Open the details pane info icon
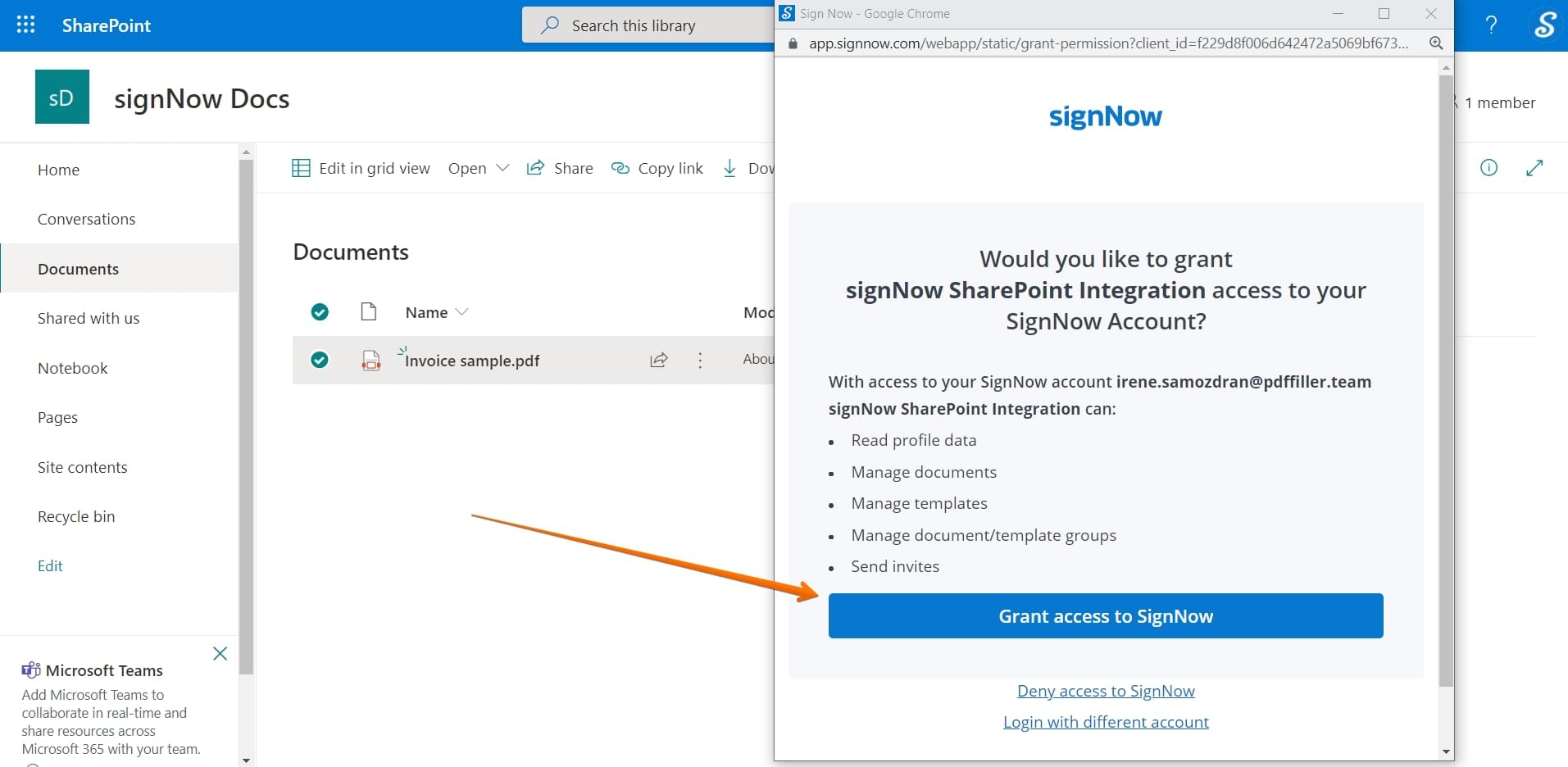This screenshot has width=1568, height=767. [x=1489, y=168]
